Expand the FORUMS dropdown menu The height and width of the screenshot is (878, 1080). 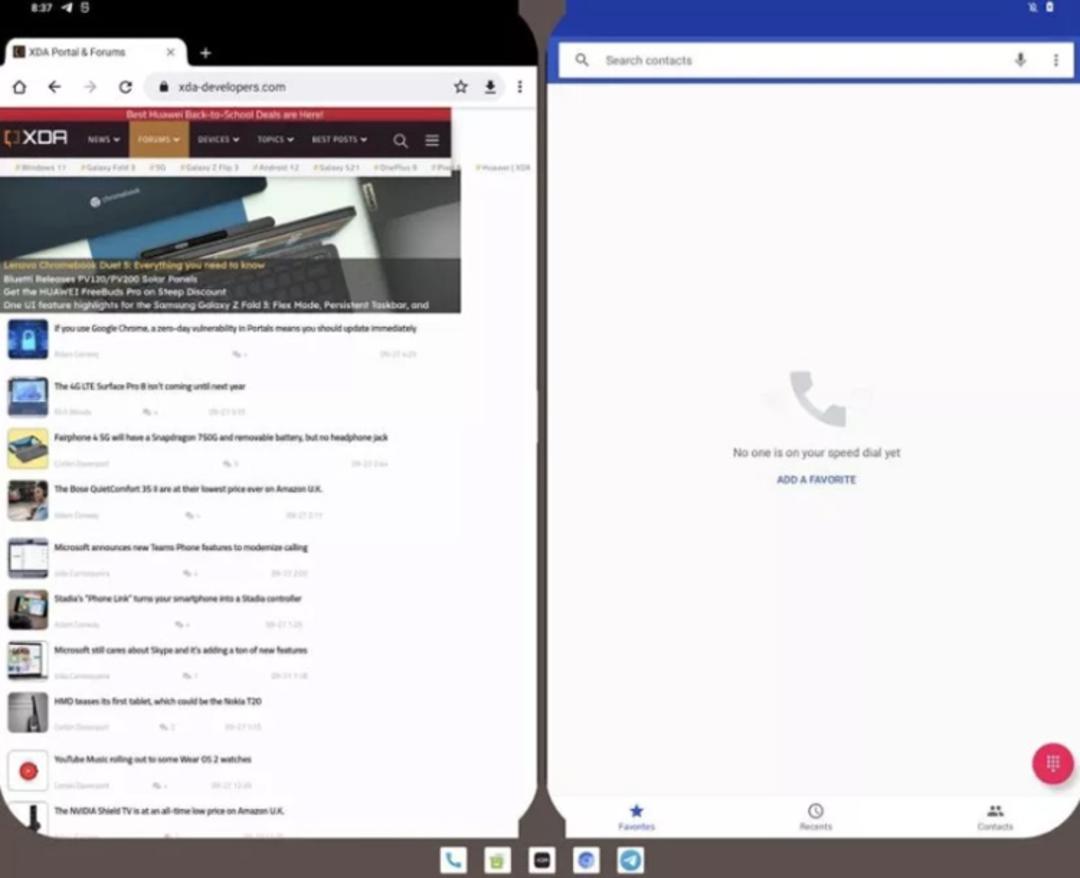159,140
